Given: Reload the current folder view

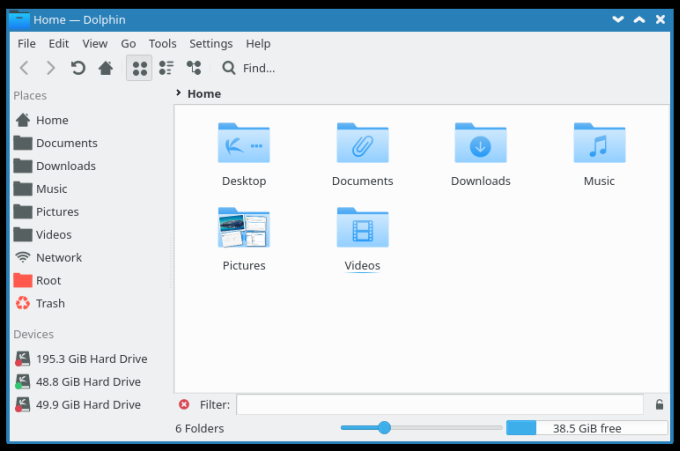Looking at the screenshot, I should click(x=78, y=68).
